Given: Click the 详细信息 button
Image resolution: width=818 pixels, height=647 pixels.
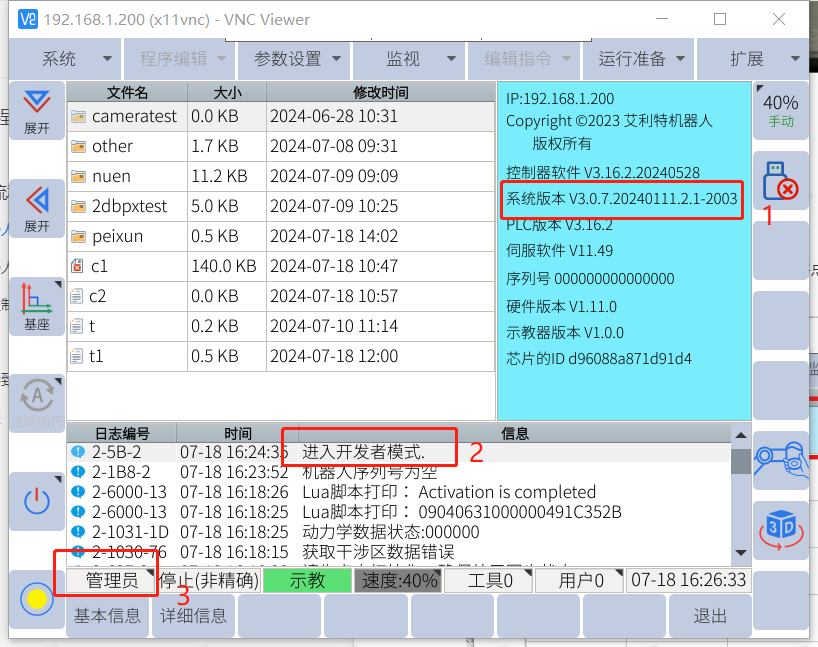Looking at the screenshot, I should pos(193,616).
